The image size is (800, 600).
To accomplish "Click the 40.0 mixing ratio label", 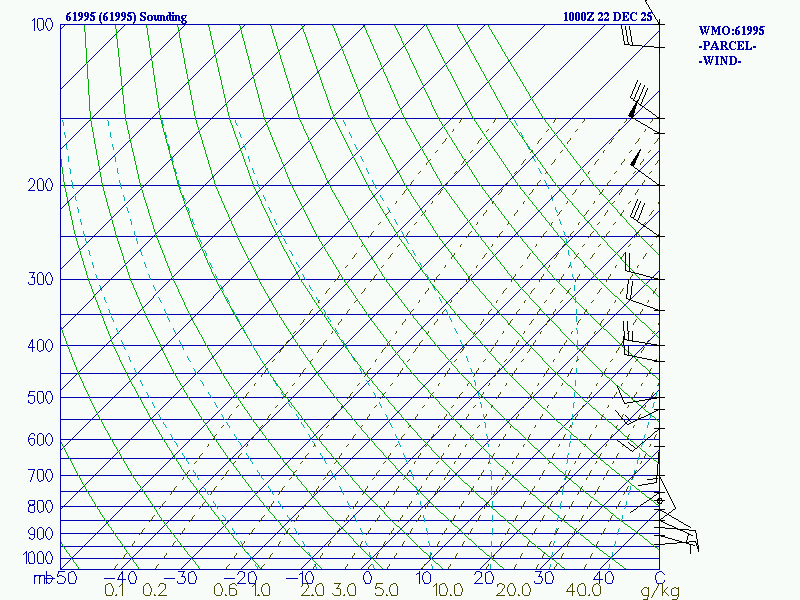I will (583, 590).
